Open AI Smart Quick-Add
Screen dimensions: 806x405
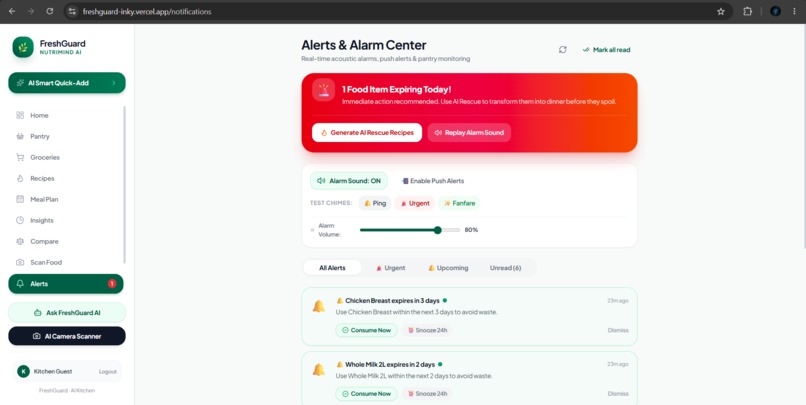pyautogui.click(x=67, y=83)
